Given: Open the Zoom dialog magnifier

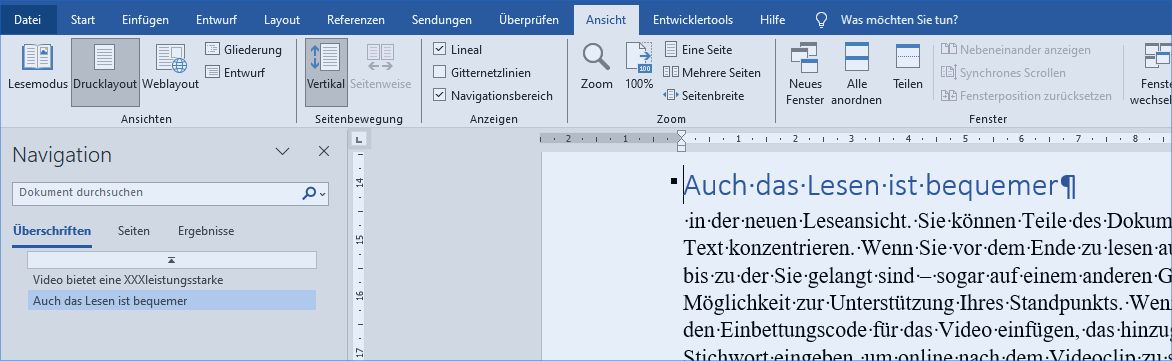Looking at the screenshot, I should (596, 67).
